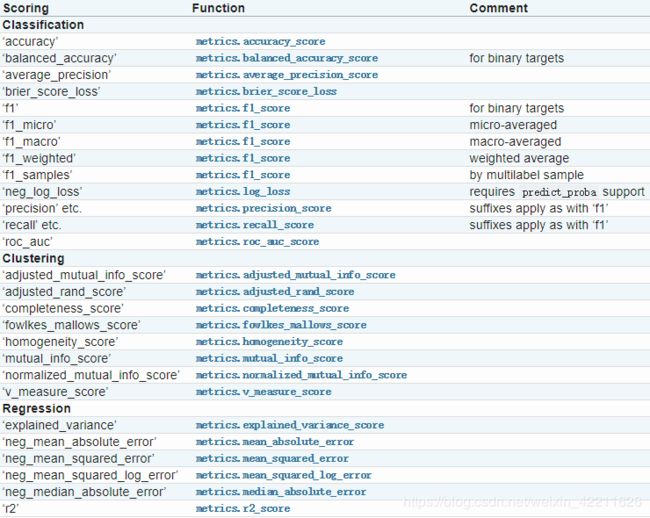
Task: Open the metrics.normalized_mutual_info_score link
Action: (x=301, y=375)
